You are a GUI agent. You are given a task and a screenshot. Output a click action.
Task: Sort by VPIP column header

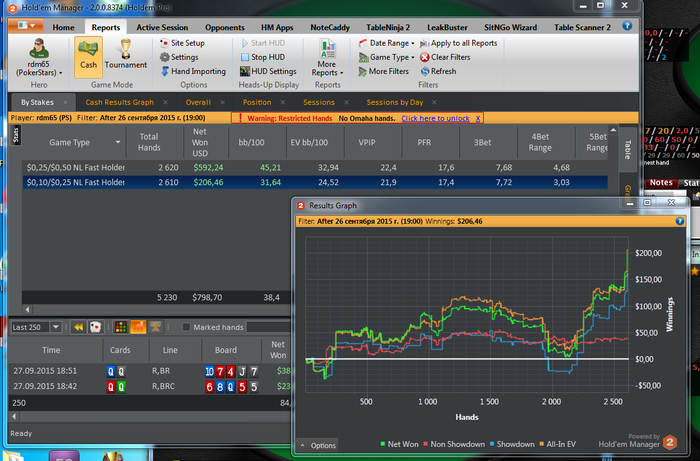tap(367, 142)
